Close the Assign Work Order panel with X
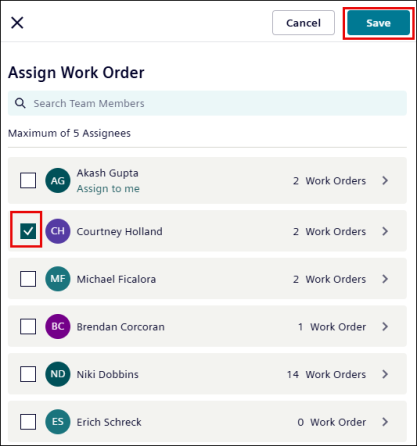This screenshot has width=417, height=446. click(17, 23)
